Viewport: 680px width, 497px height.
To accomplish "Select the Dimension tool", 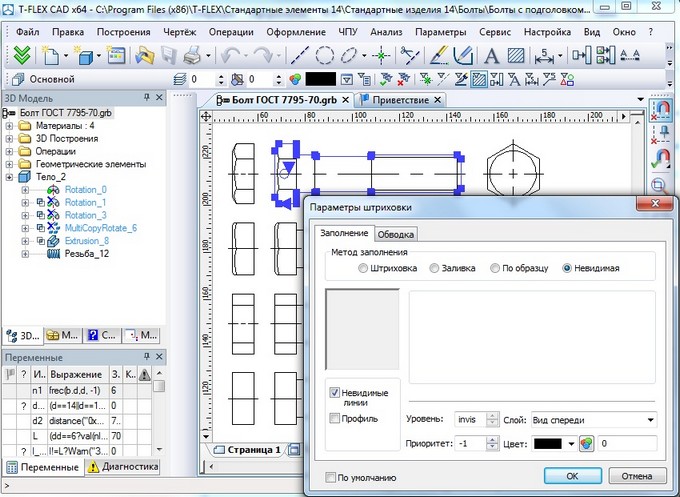I will click(544, 56).
